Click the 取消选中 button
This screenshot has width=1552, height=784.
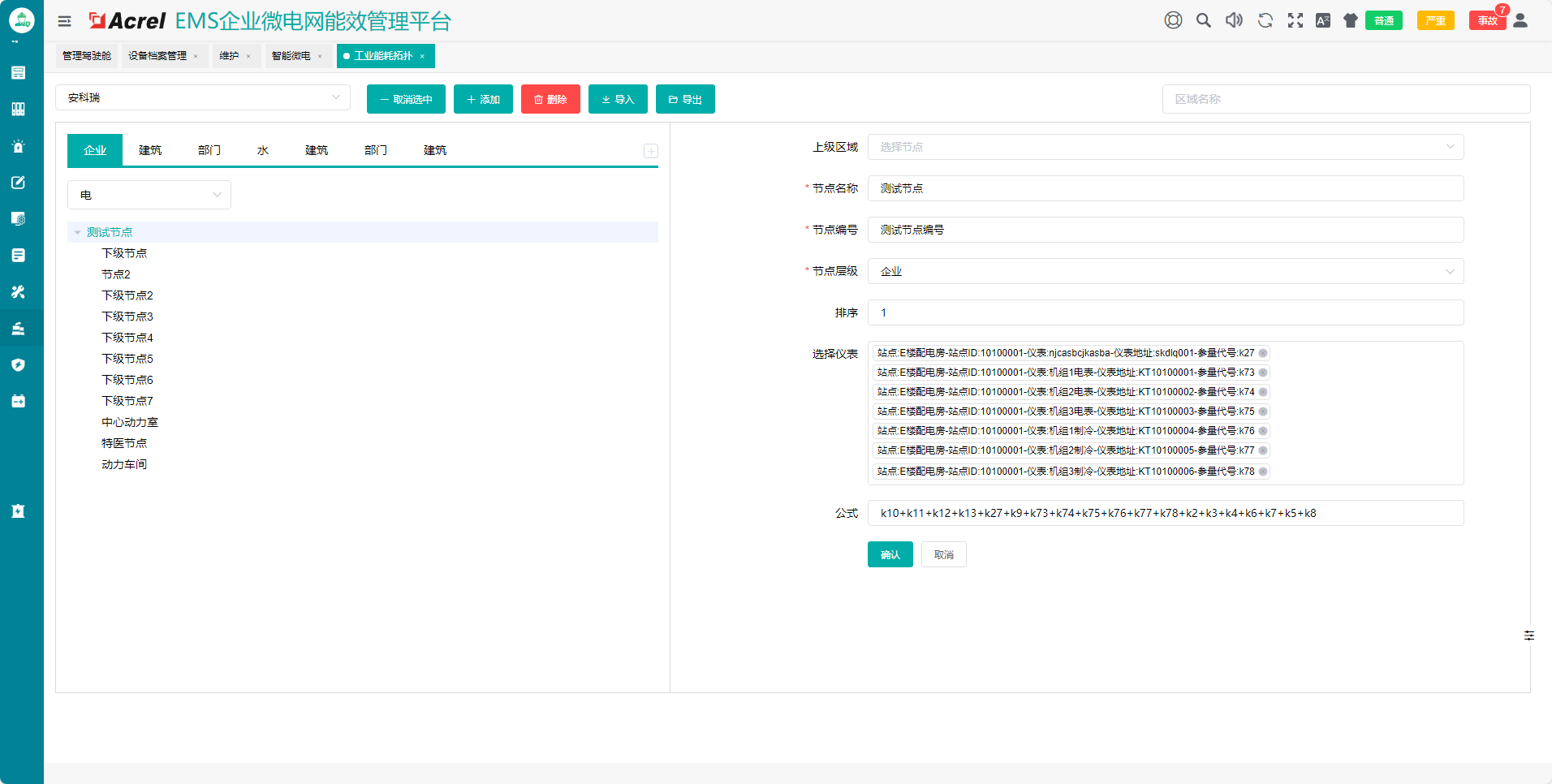tap(406, 99)
